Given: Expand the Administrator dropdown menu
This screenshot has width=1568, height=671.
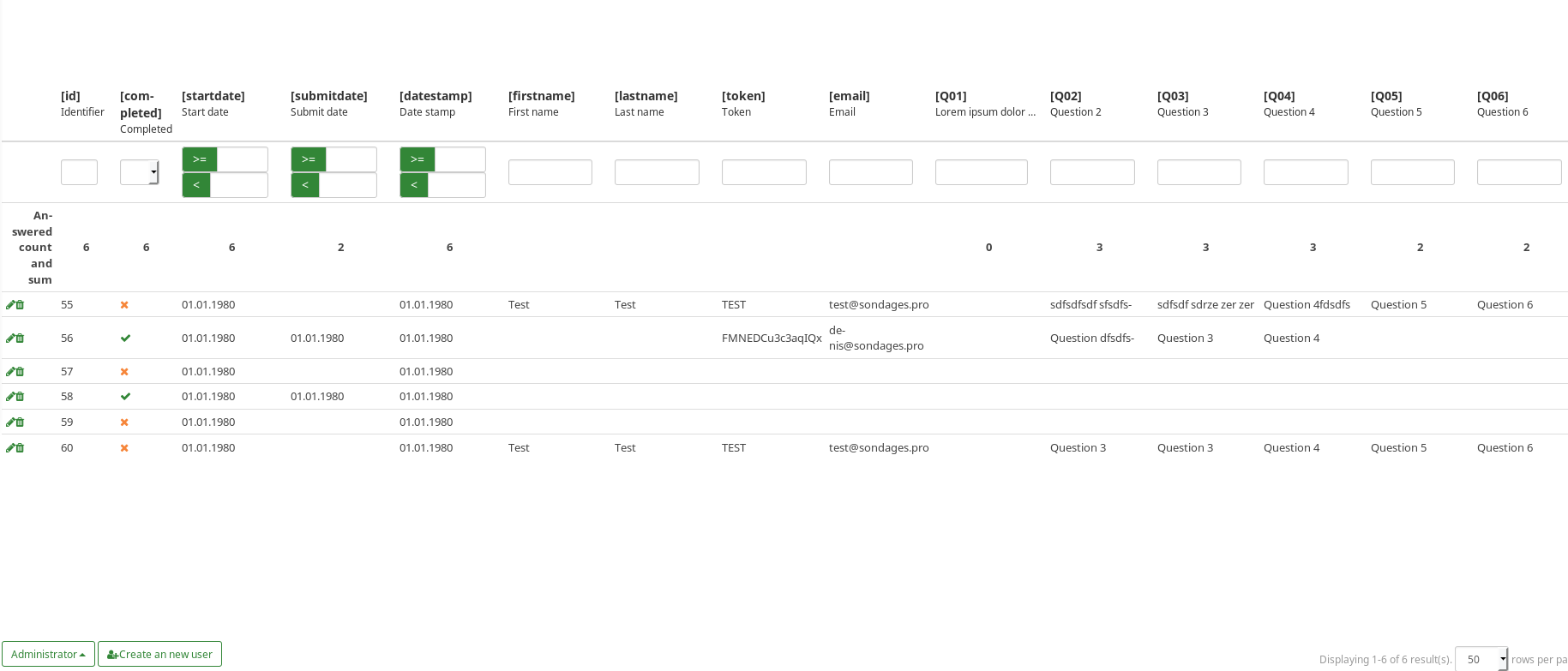Looking at the screenshot, I should click(x=48, y=654).
